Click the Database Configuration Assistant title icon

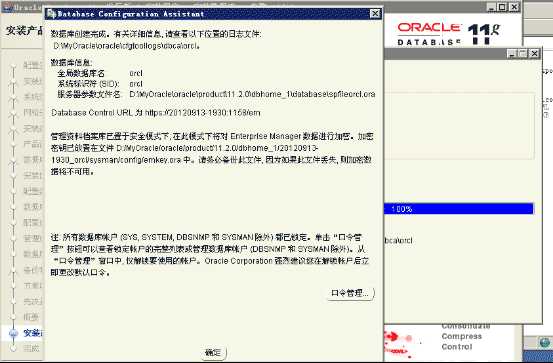pyautogui.click(x=51, y=14)
